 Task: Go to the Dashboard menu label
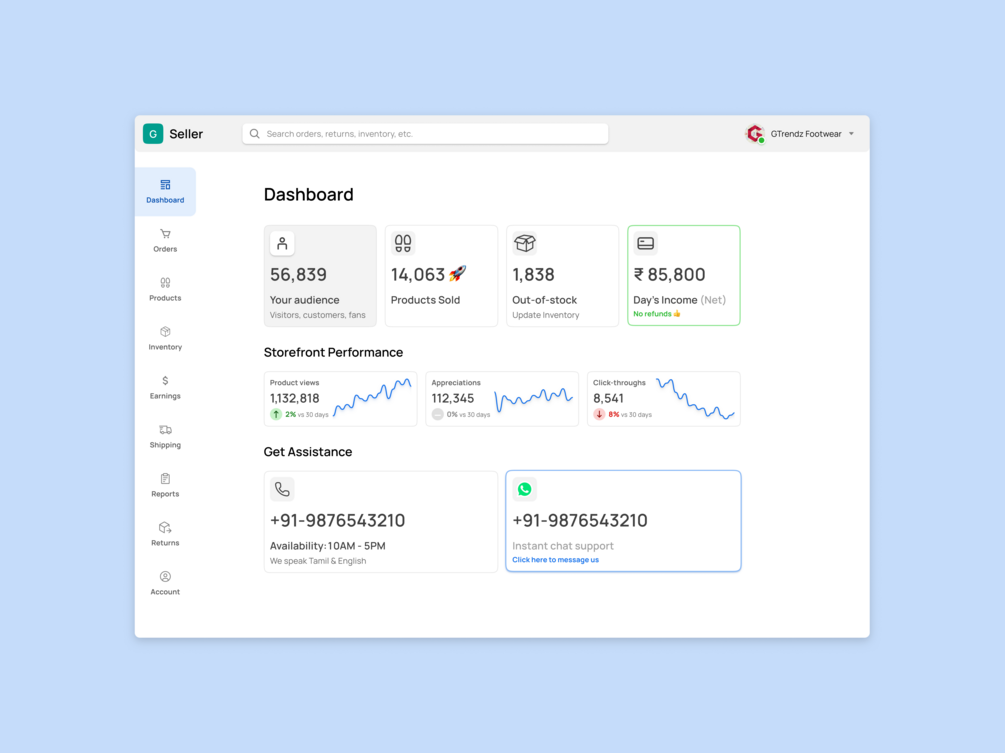(x=165, y=200)
